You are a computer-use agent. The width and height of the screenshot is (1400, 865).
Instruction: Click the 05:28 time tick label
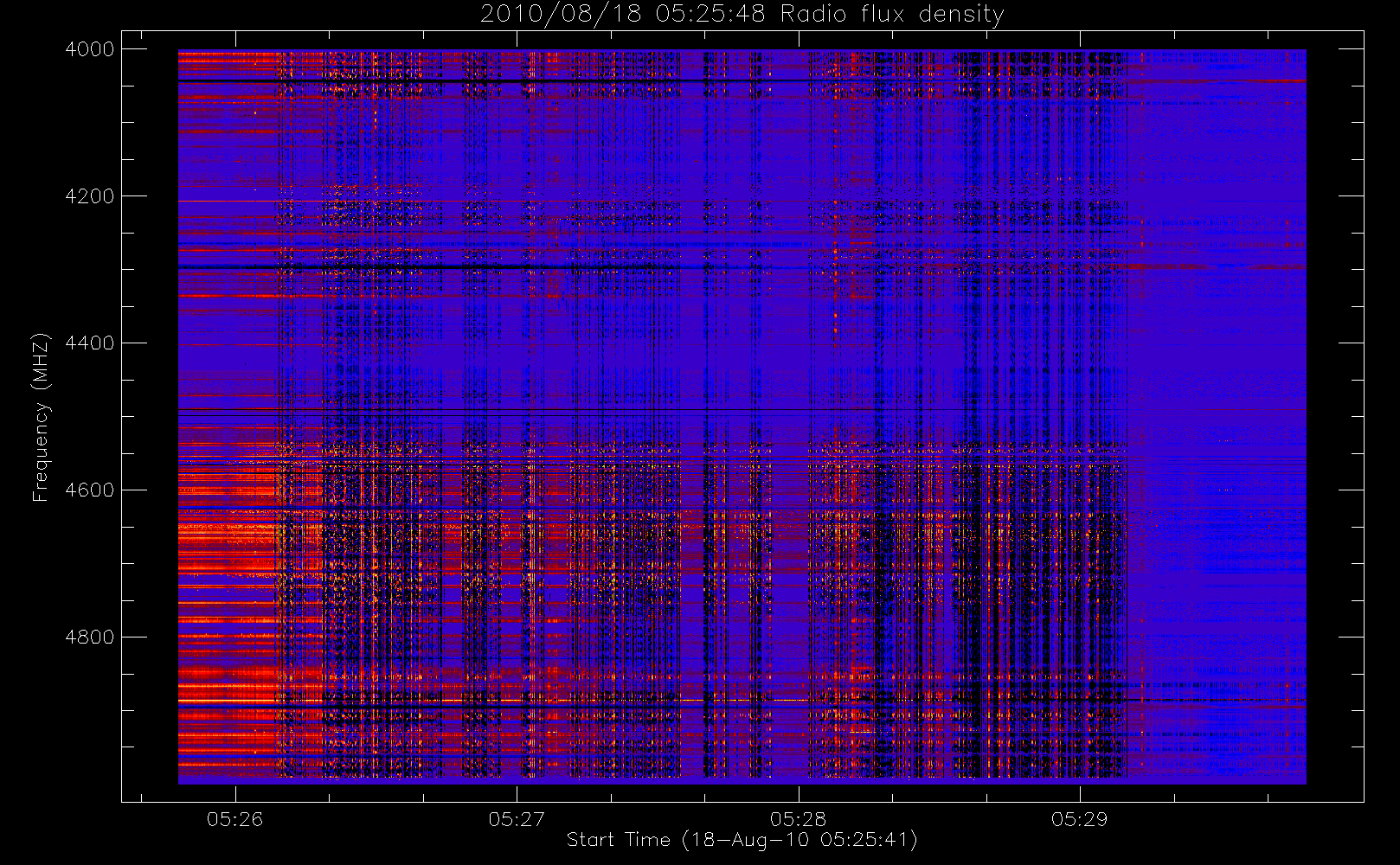[x=798, y=819]
